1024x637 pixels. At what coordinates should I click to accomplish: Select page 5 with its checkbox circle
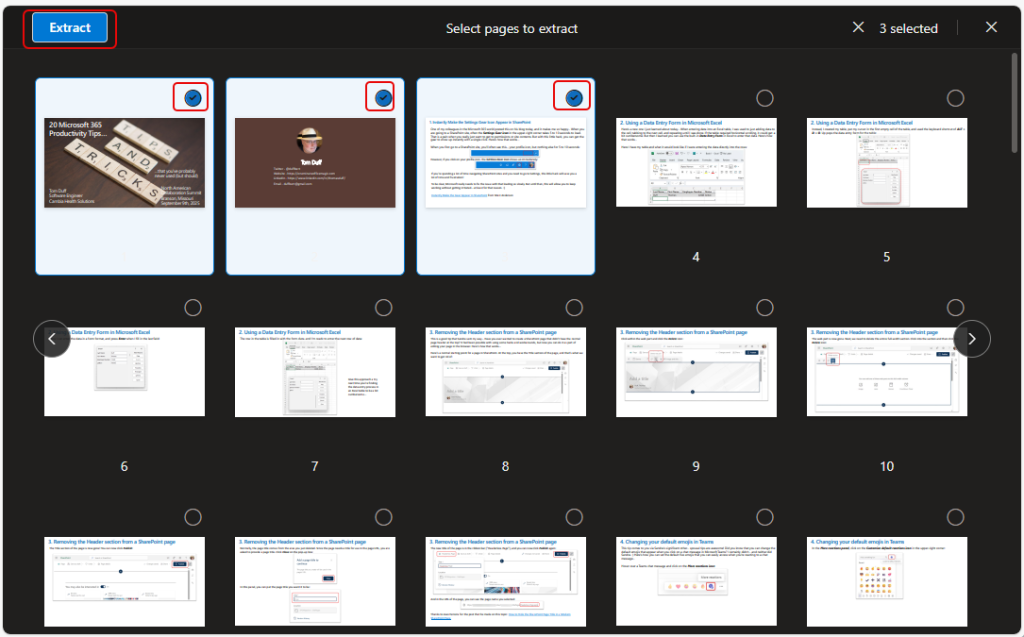[x=955, y=98]
